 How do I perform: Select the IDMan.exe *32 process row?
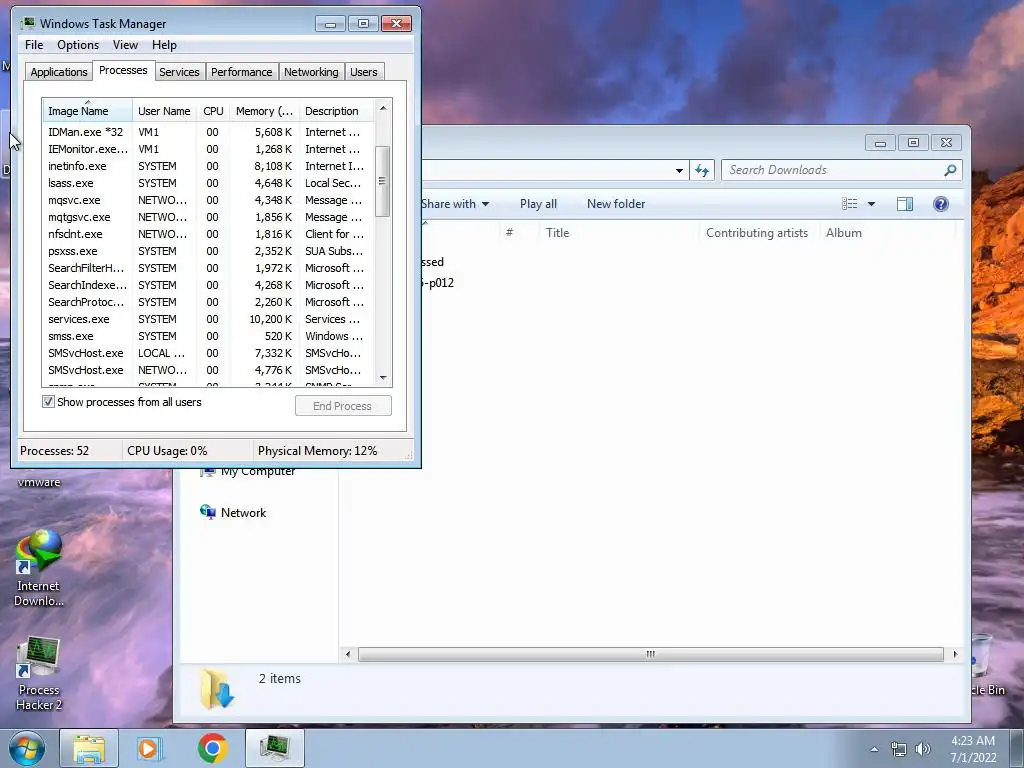pos(208,132)
